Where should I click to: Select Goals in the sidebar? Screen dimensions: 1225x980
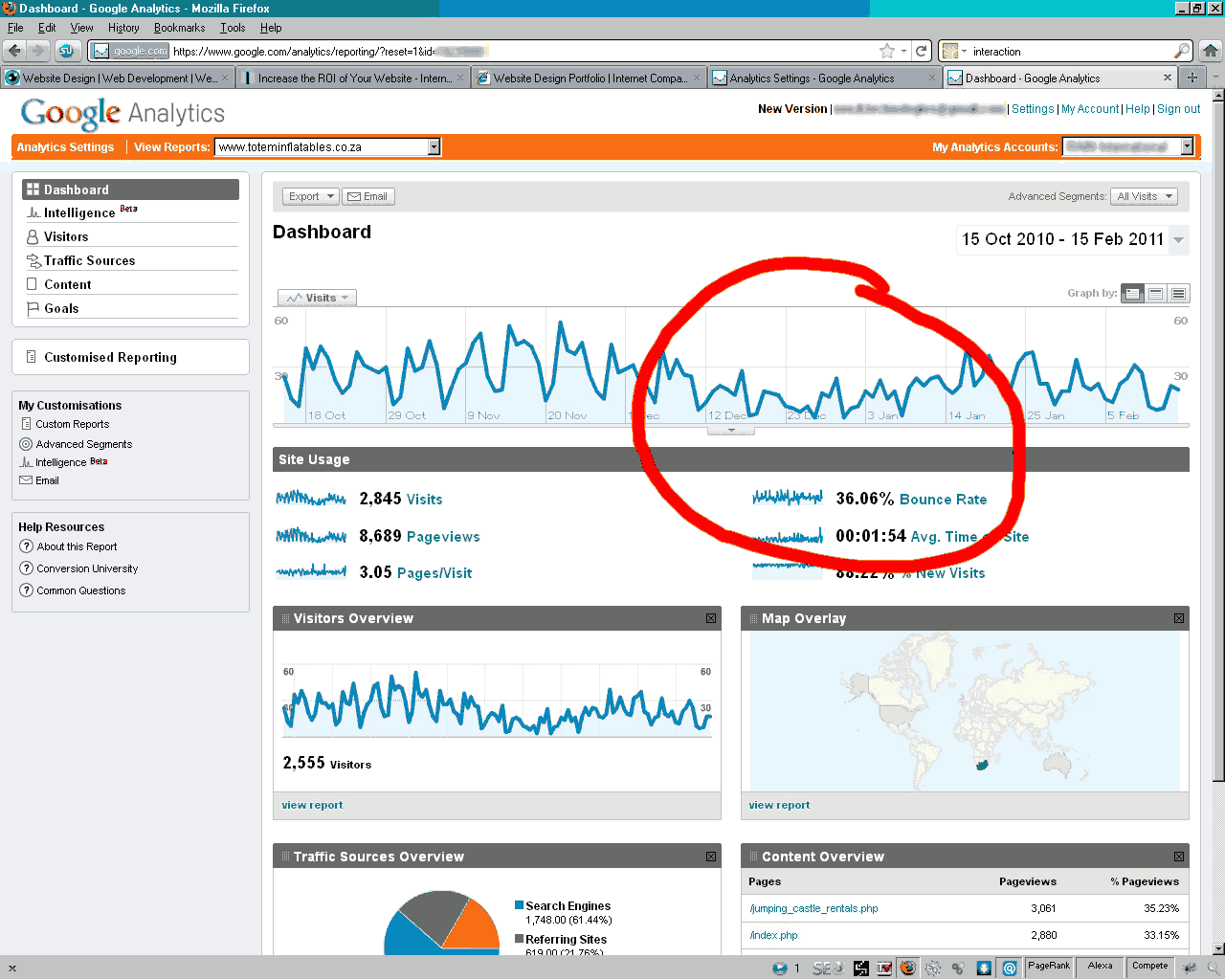(61, 308)
